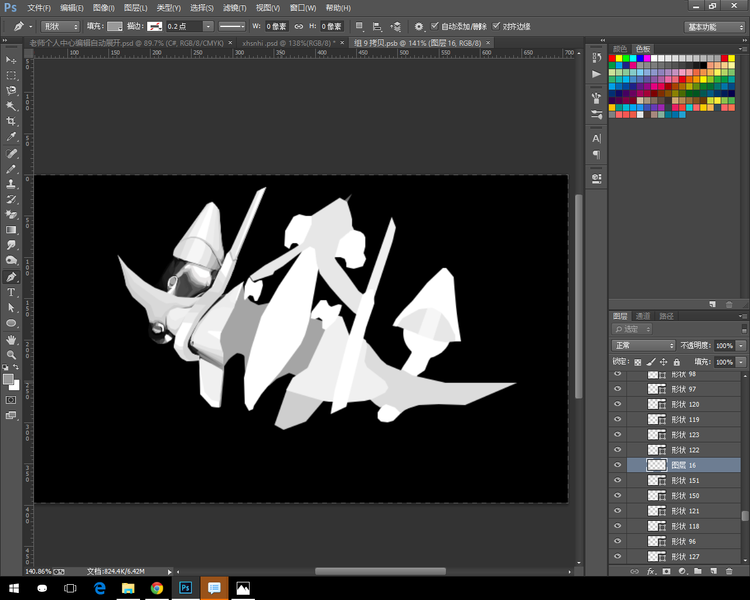
Task: Switch to the 路径 paths tab
Action: coord(666,316)
